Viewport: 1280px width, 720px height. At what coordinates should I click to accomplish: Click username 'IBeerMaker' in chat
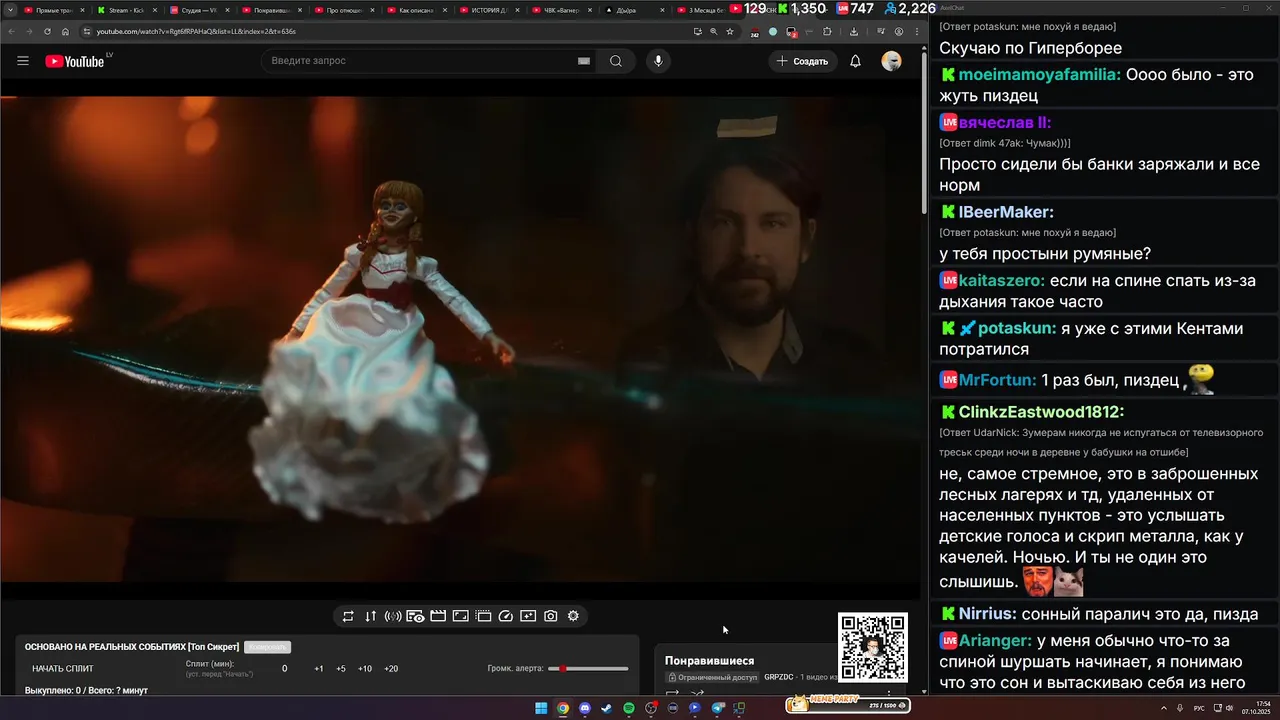1004,212
